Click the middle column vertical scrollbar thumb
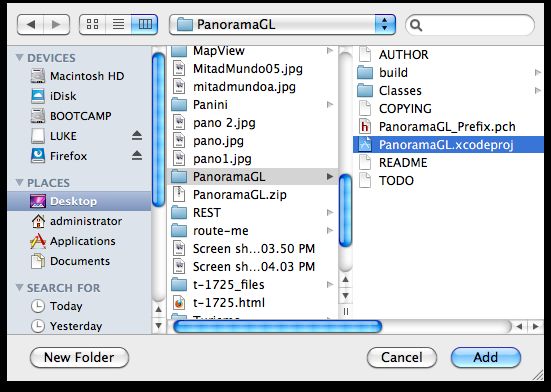 click(x=345, y=211)
